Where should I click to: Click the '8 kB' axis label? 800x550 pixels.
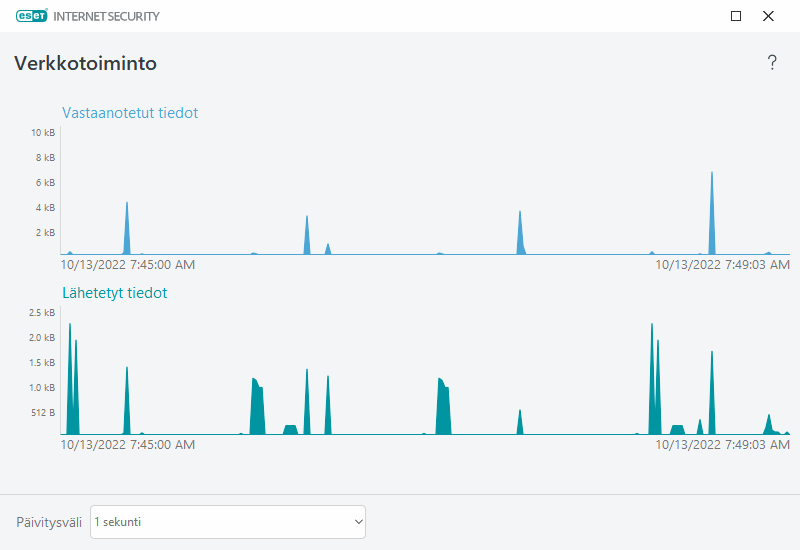pos(45,158)
